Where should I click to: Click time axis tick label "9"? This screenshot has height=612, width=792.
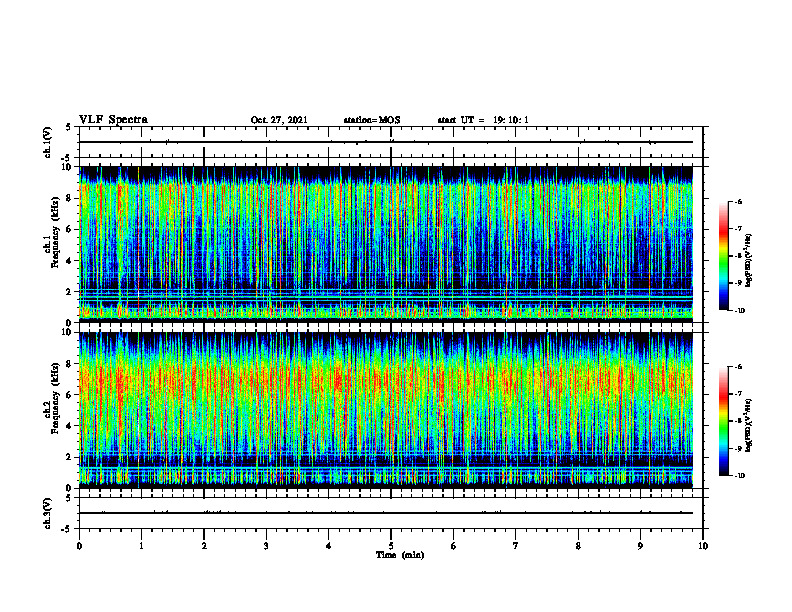pyautogui.click(x=640, y=546)
